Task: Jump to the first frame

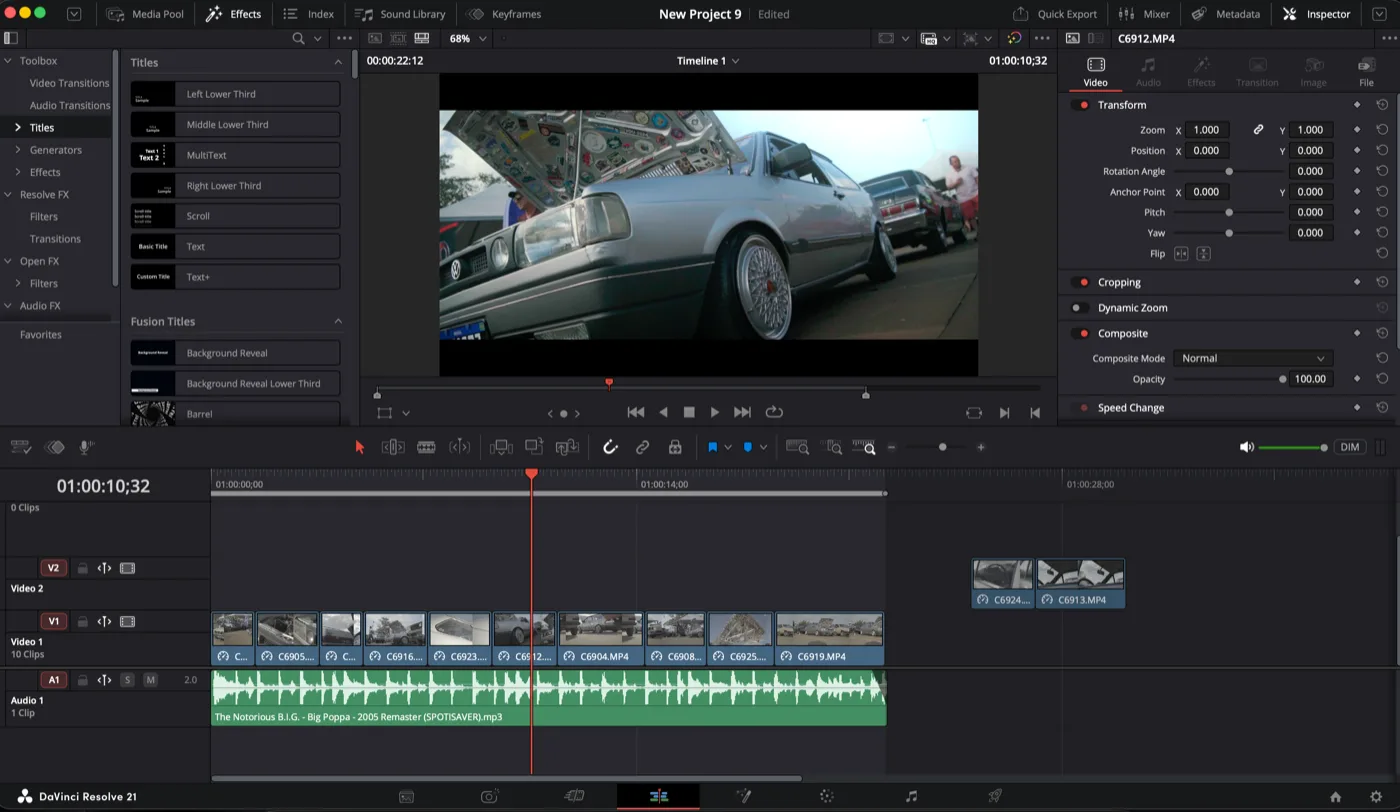Action: (x=635, y=412)
